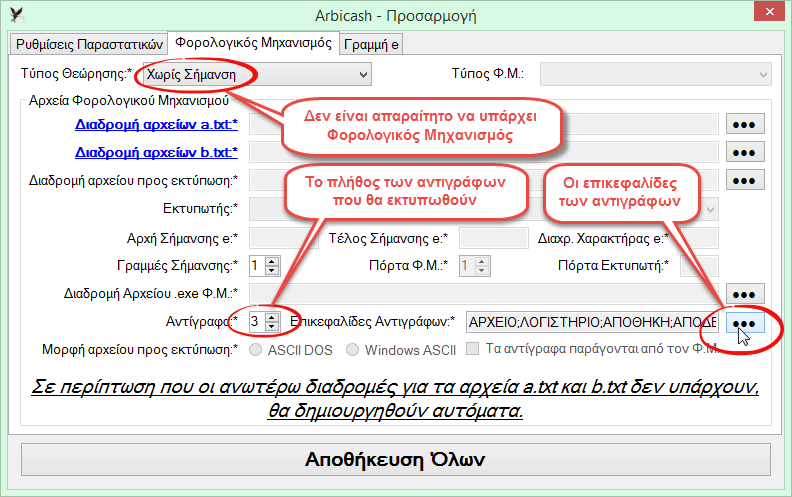Click the Διαδρομή αρχείων a.txt link
This screenshot has width=792, height=497.
click(x=157, y=125)
